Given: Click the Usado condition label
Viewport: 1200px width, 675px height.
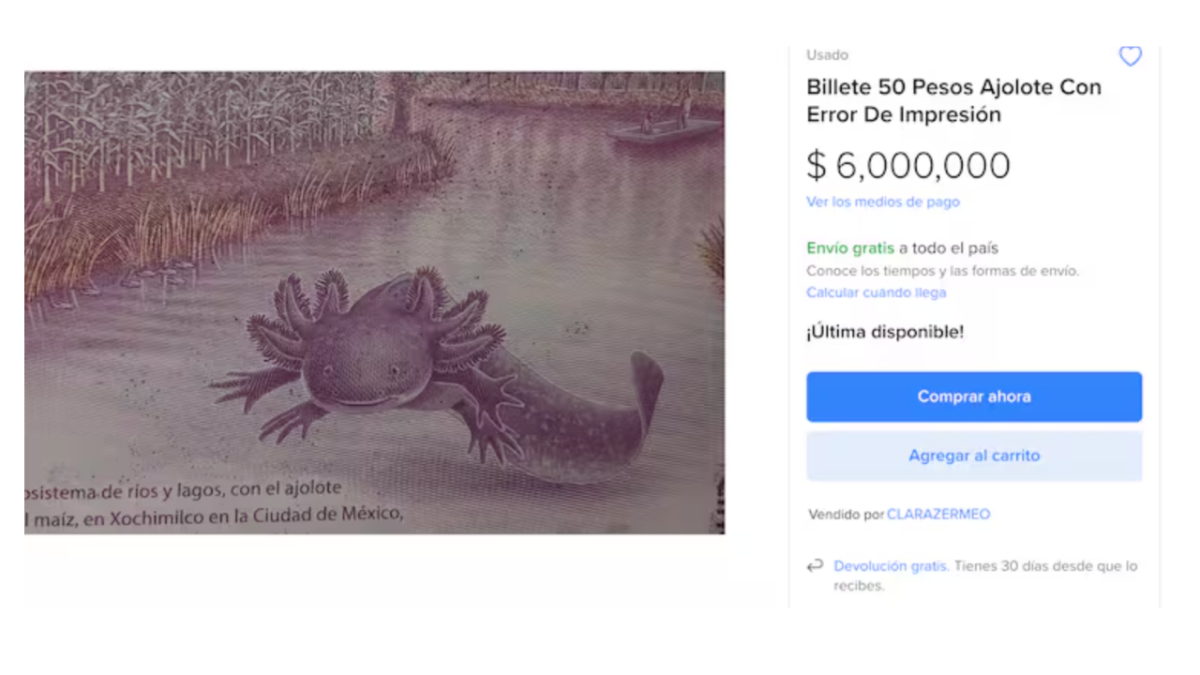Looking at the screenshot, I should point(827,55).
